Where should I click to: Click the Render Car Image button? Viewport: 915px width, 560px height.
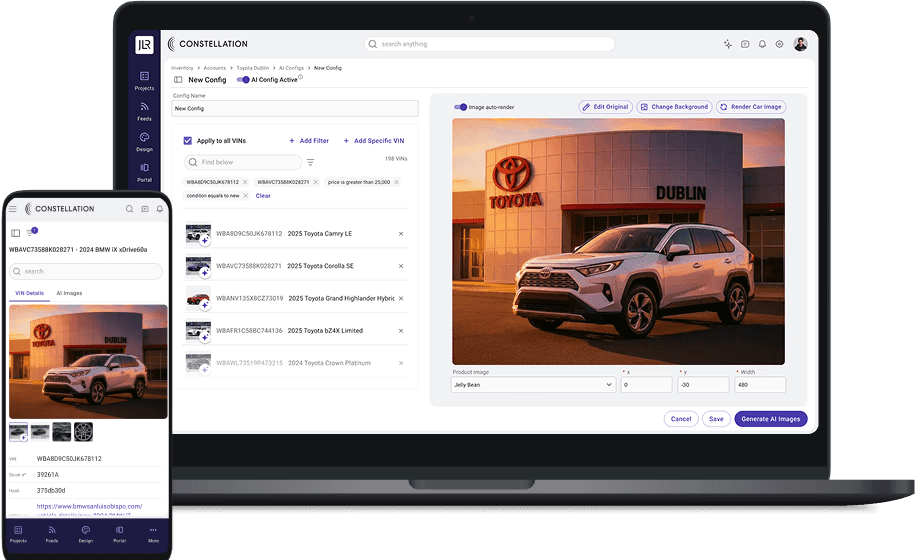coord(751,107)
